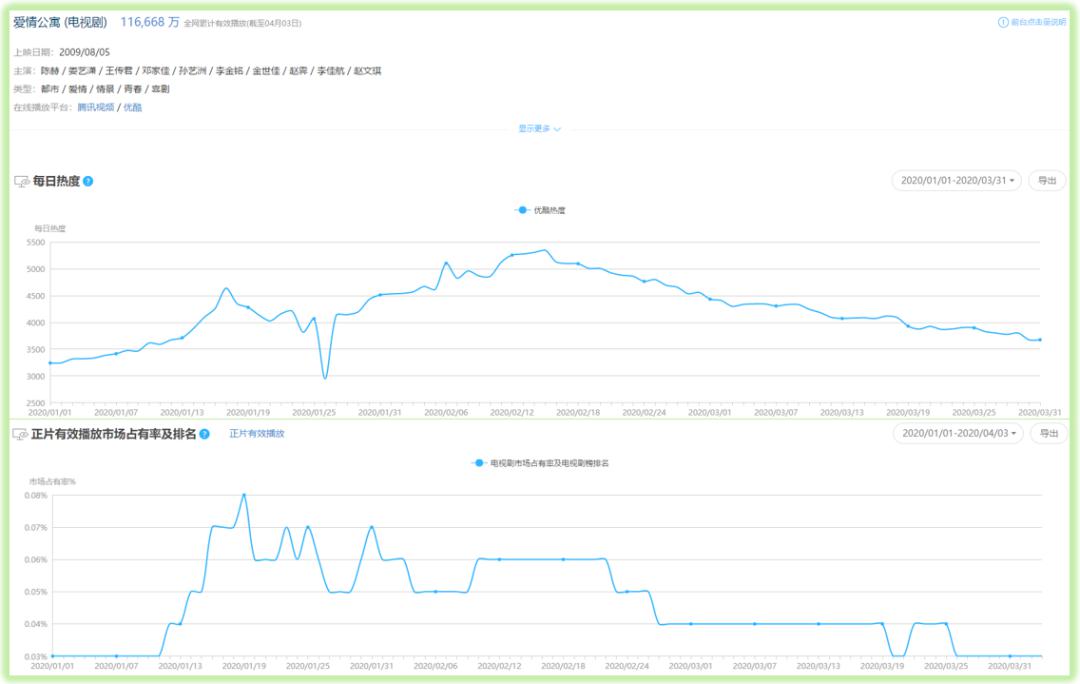Click the 爱情公寓 (电视剧) title
This screenshot has height=684, width=1080.
click(x=61, y=22)
